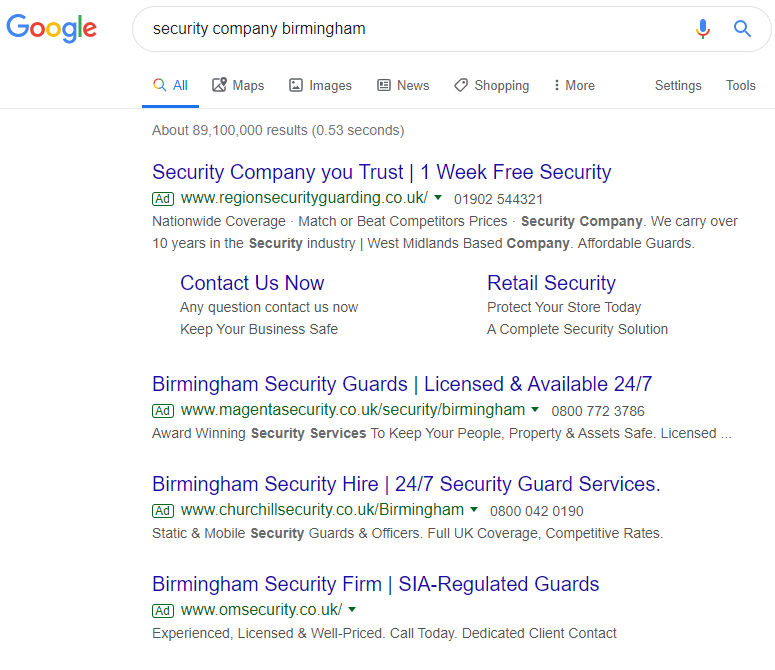Expand dropdown arrow beside omsecurity.co.uk URL
Screen dimensions: 775x670
352,610
